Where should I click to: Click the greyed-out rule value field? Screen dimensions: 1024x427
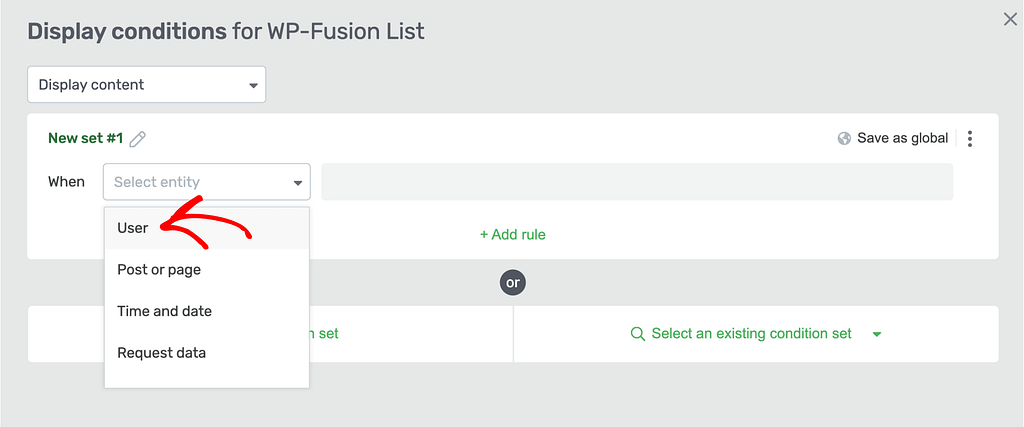tap(637, 182)
